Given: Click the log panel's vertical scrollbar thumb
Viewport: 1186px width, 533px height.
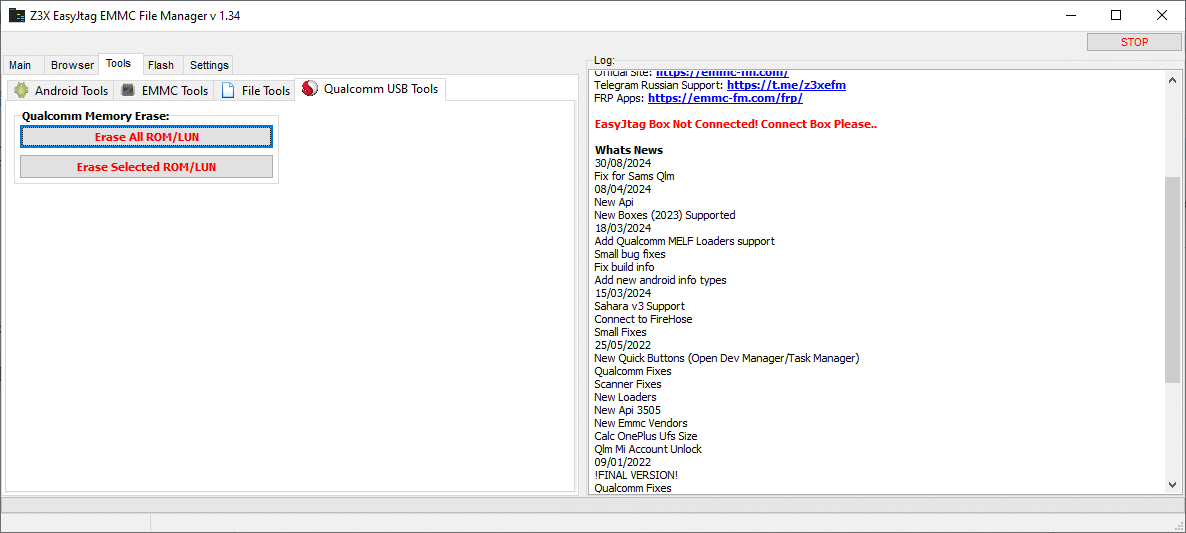Looking at the screenshot, I should (1173, 280).
